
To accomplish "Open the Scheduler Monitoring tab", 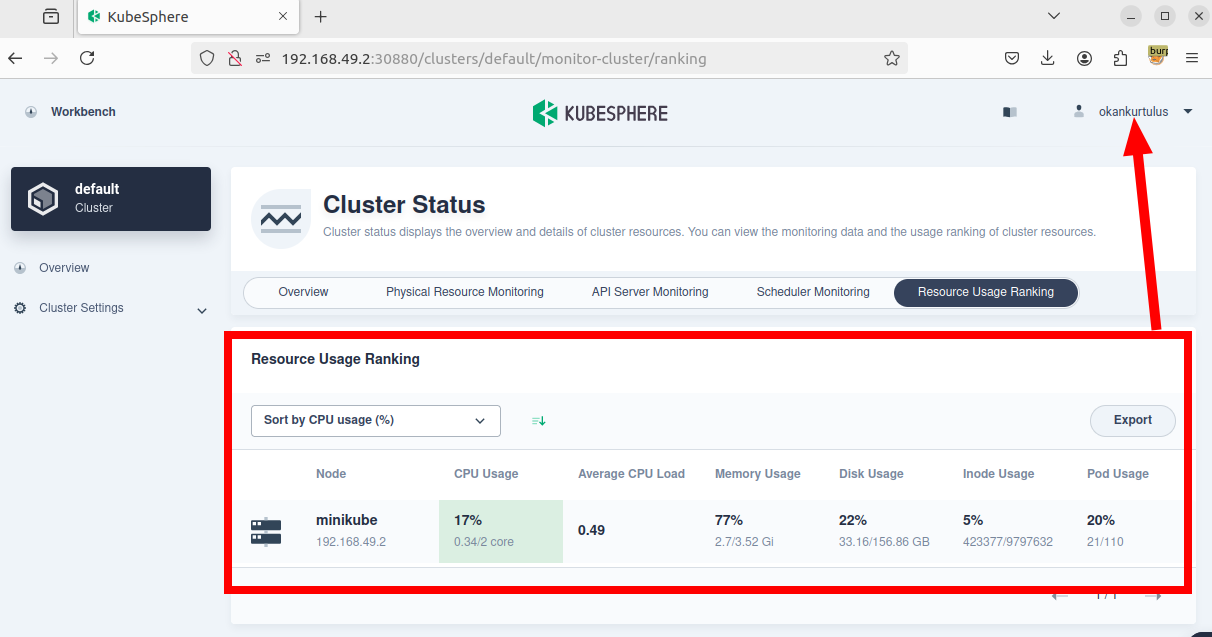I will (812, 292).
